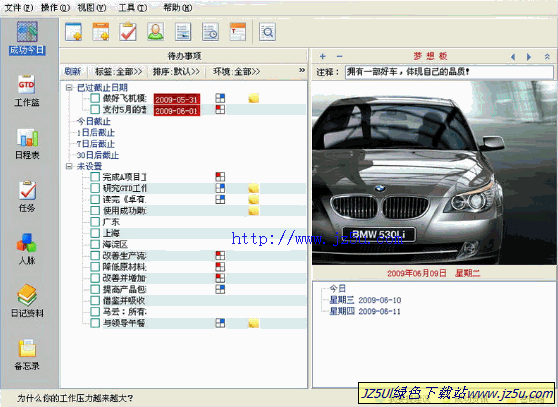Screen dimensions: 558x407
Task: Collapse the 未设置 tree group
Action: pyautogui.click(x=69, y=166)
